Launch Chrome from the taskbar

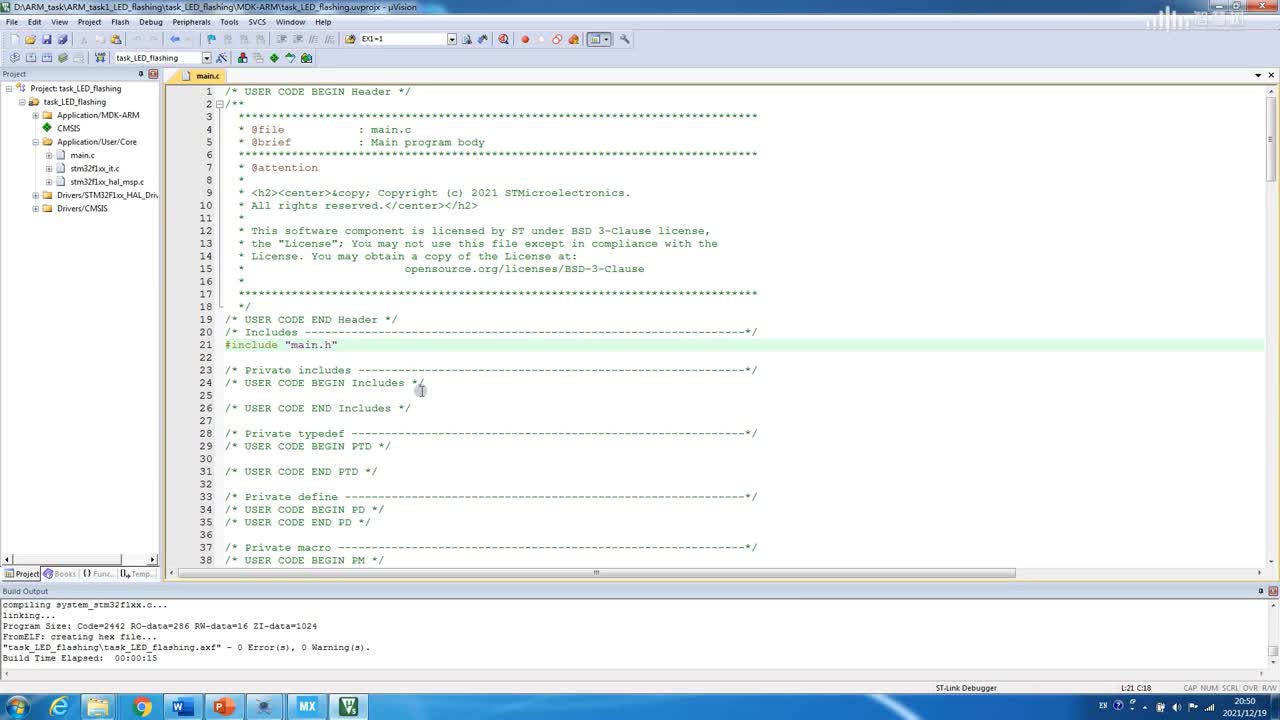pos(141,707)
